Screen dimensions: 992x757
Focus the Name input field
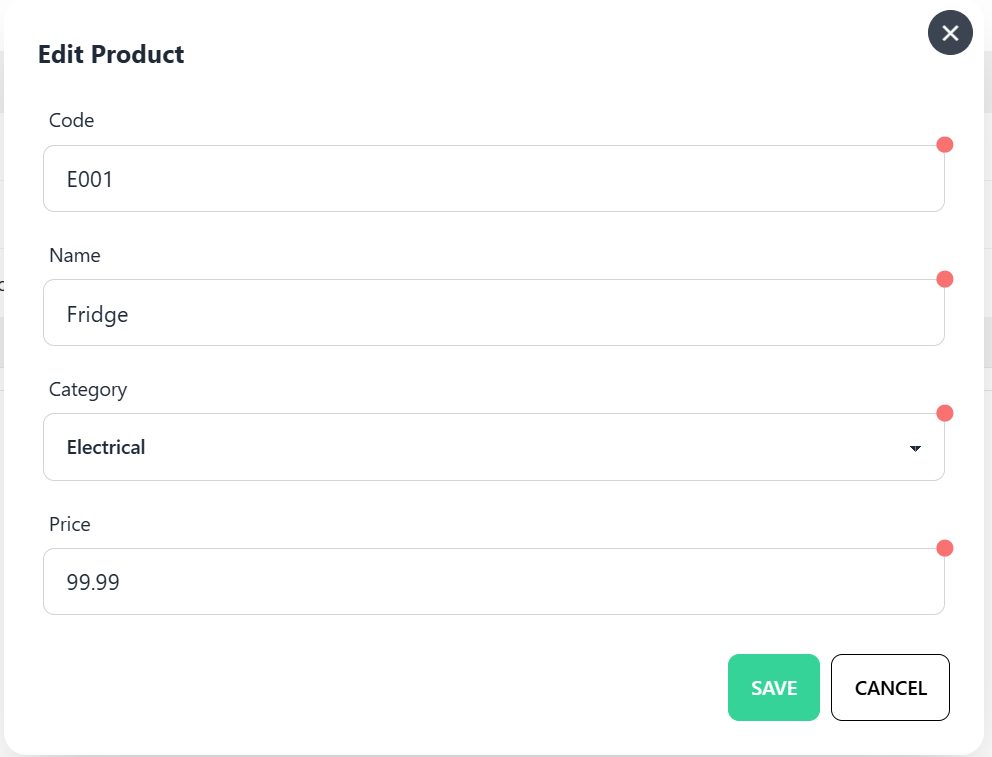click(493, 313)
